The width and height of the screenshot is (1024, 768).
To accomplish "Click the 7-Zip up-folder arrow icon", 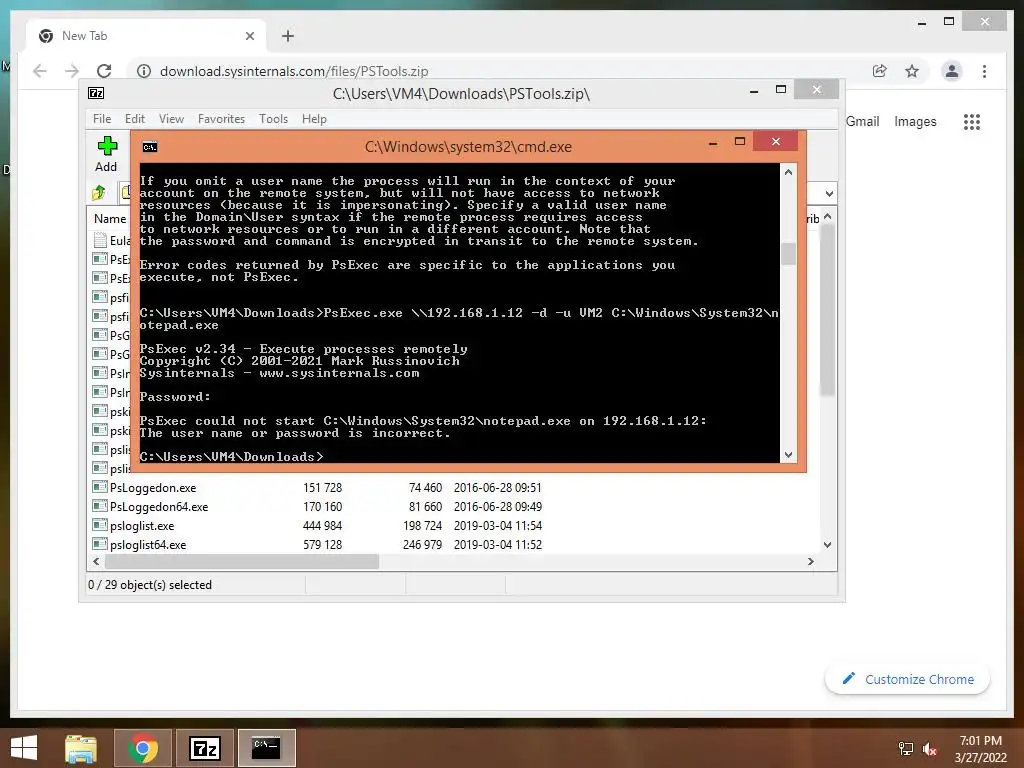I will 99,192.
